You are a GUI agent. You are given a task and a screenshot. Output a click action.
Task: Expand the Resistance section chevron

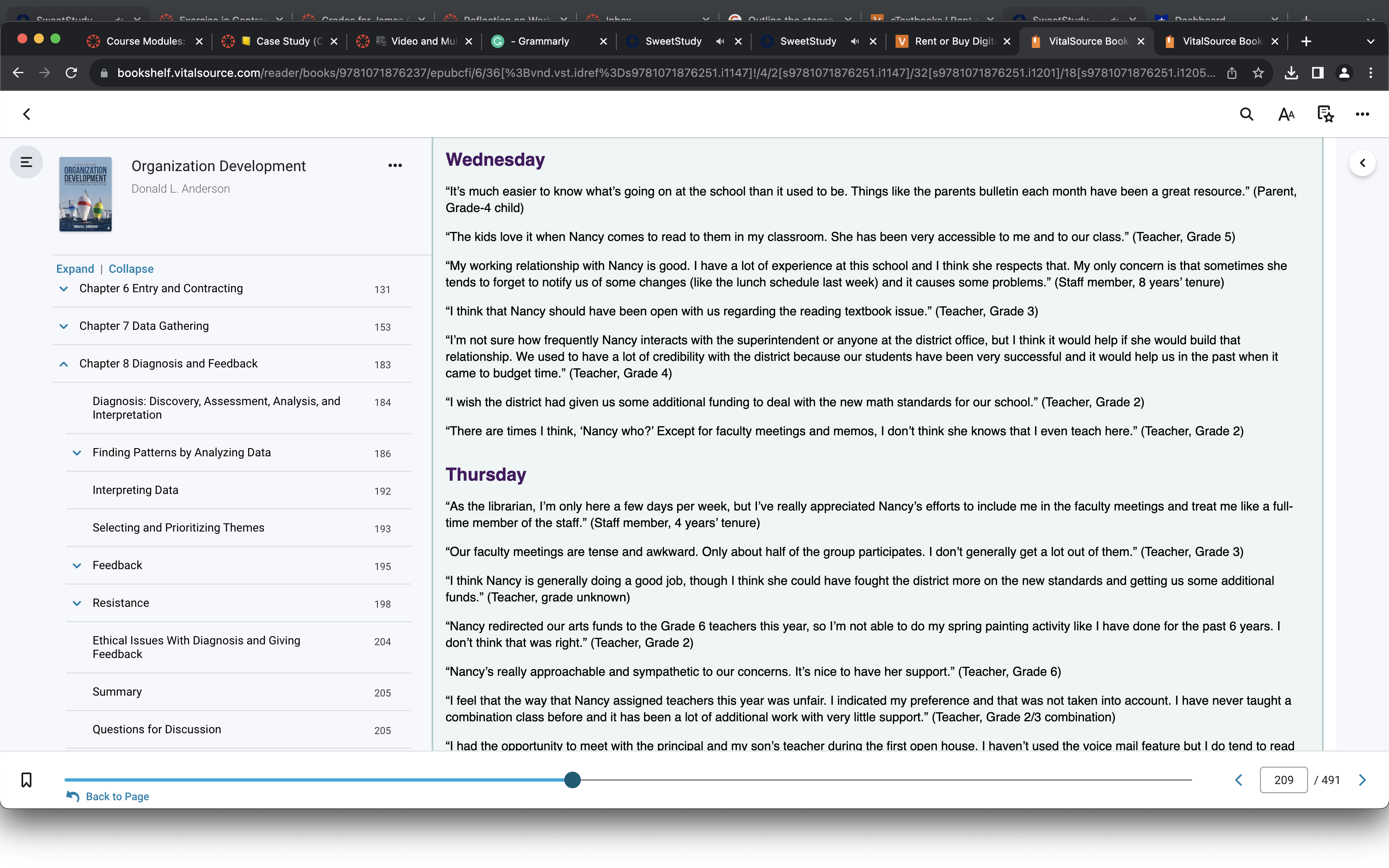click(77, 603)
